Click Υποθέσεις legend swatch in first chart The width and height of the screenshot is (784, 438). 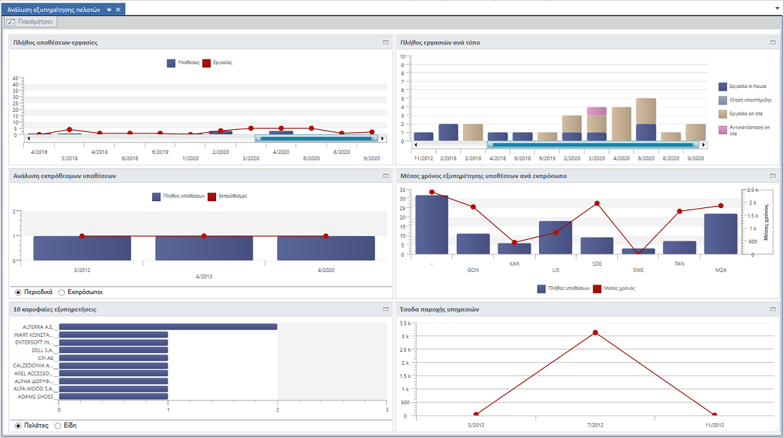(171, 63)
